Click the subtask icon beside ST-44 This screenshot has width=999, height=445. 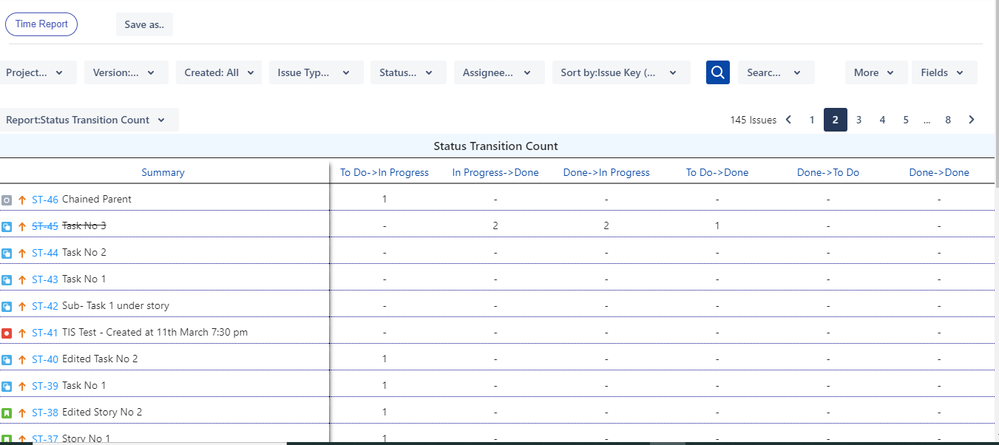(x=6, y=253)
